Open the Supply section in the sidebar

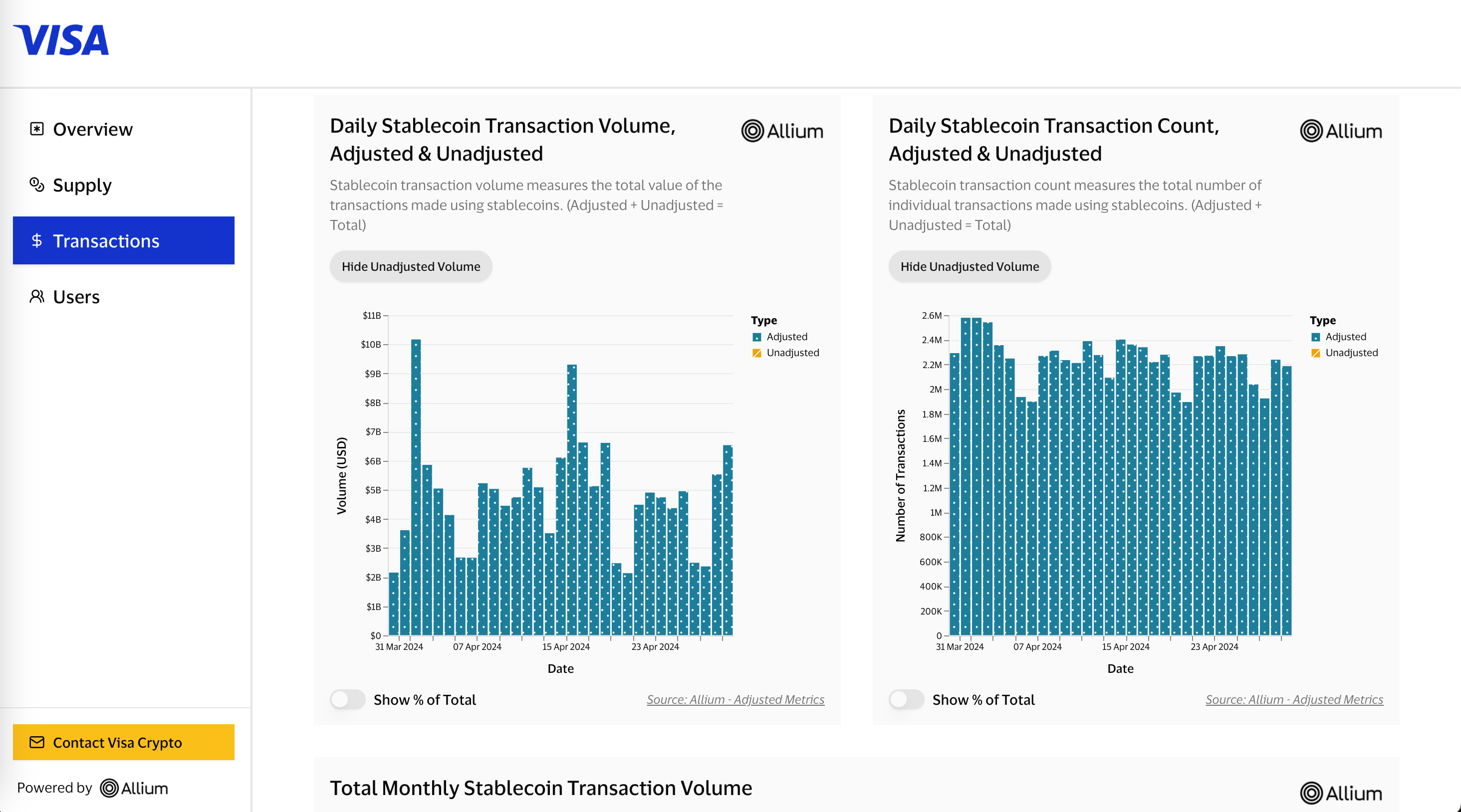tap(82, 185)
